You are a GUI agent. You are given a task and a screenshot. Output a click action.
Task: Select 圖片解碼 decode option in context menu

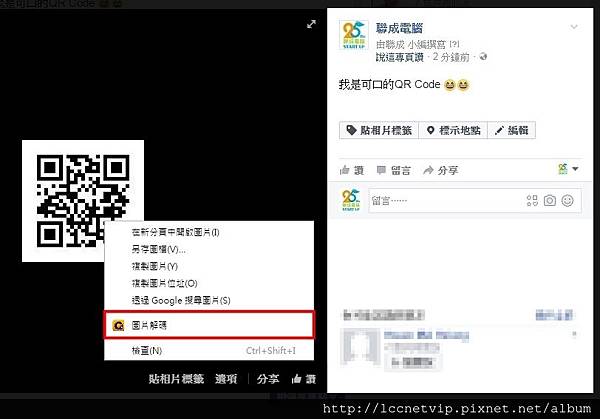pyautogui.click(x=209, y=325)
